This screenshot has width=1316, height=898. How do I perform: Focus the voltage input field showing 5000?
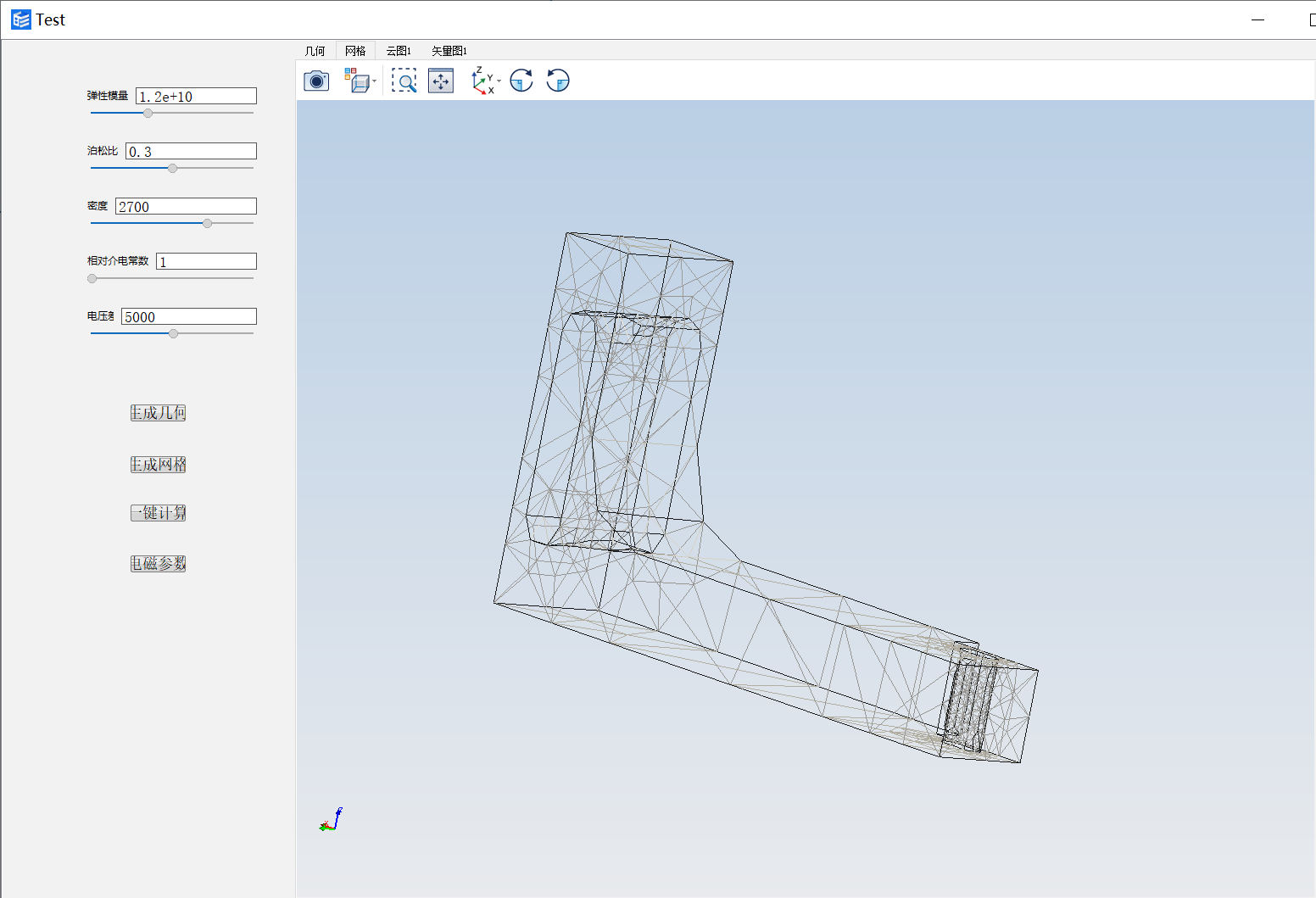[188, 317]
